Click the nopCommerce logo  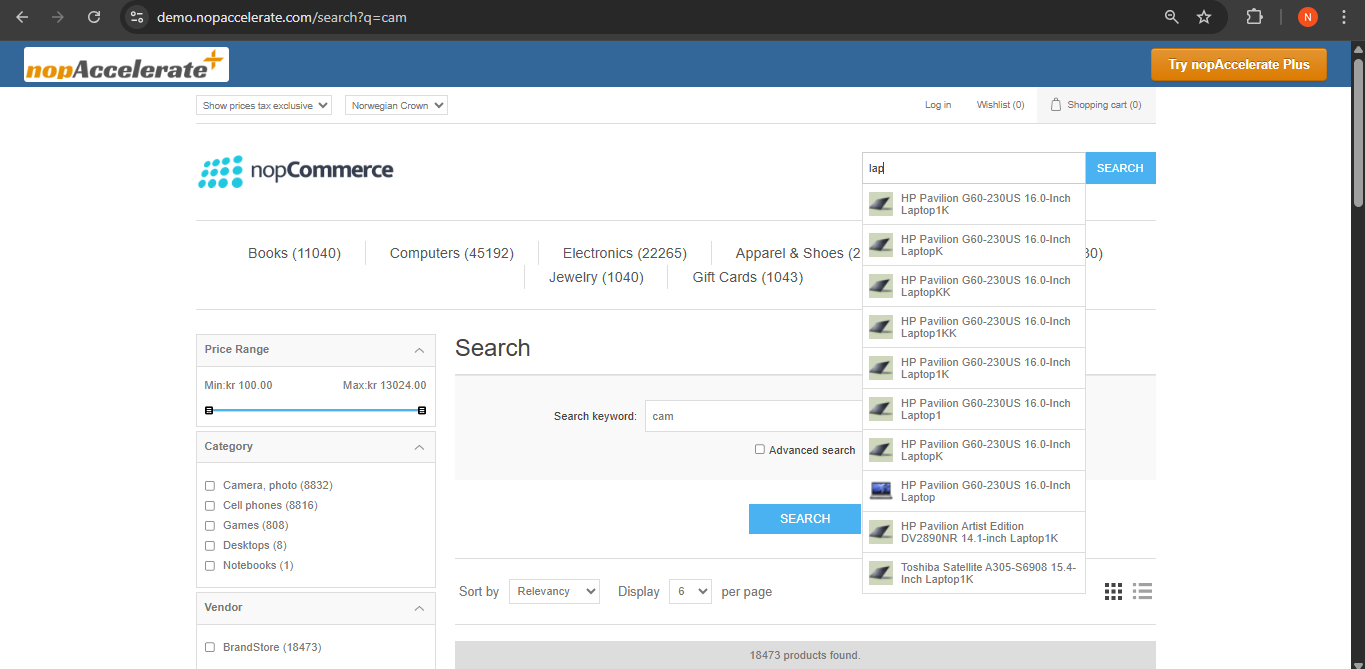tap(296, 171)
